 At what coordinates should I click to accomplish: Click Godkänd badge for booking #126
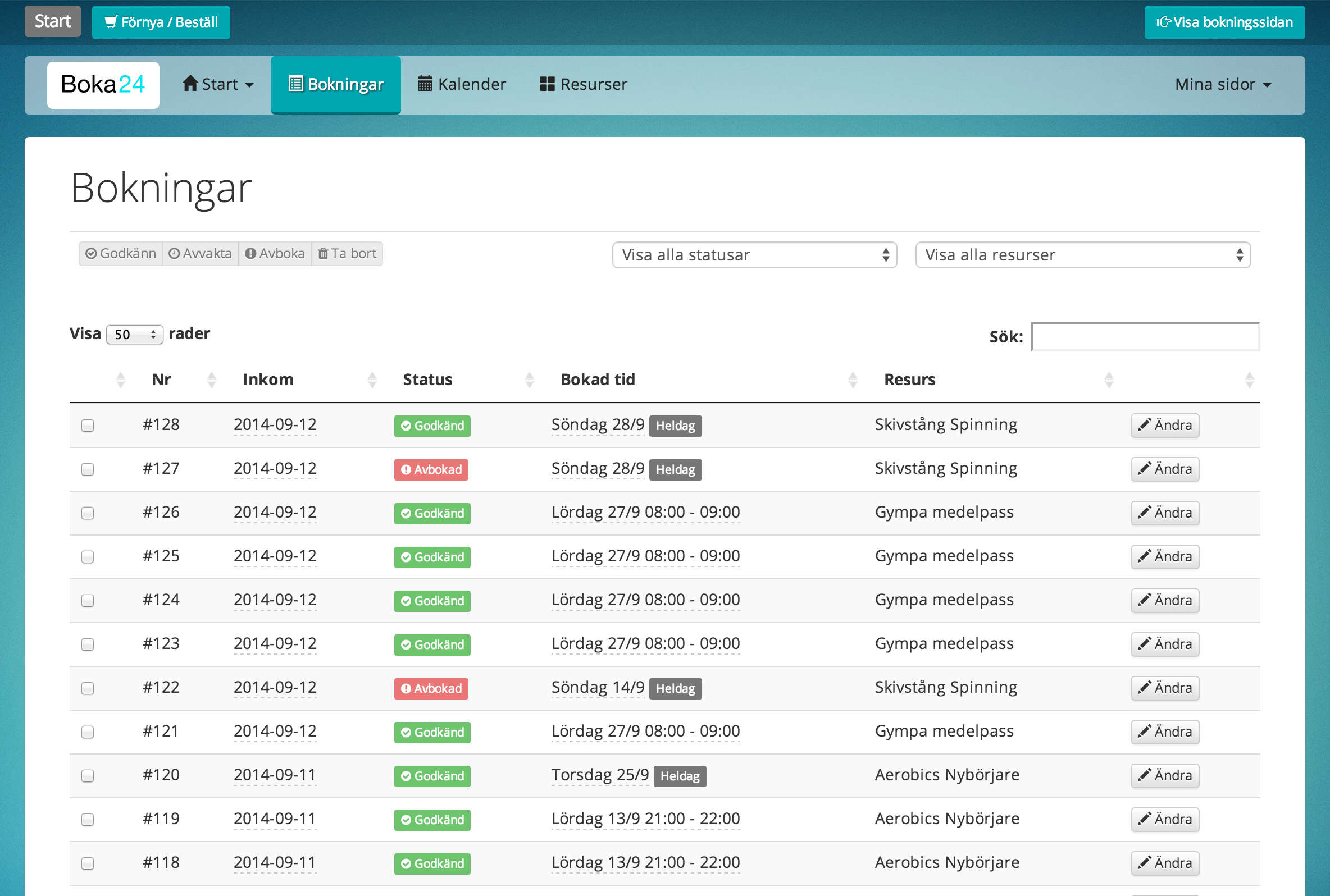coord(432,513)
